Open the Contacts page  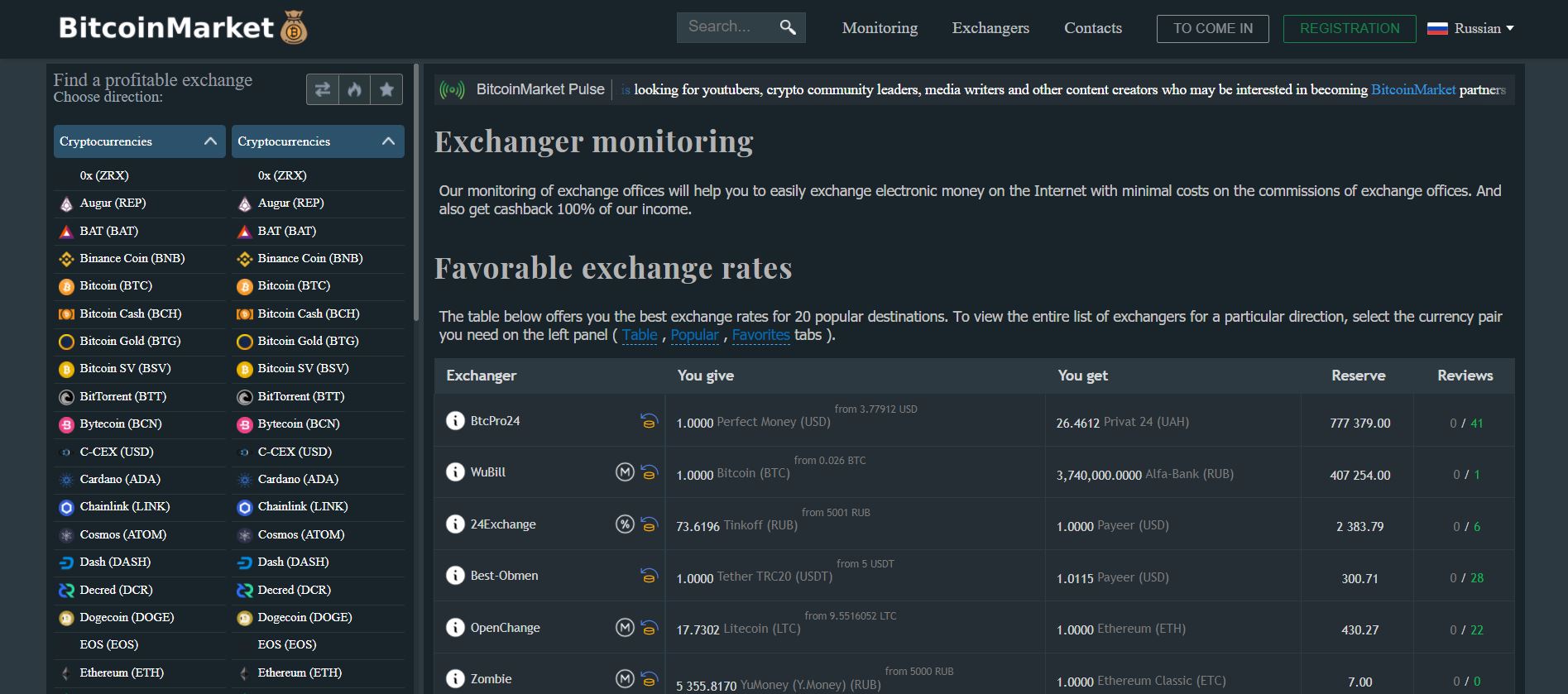tap(1093, 28)
